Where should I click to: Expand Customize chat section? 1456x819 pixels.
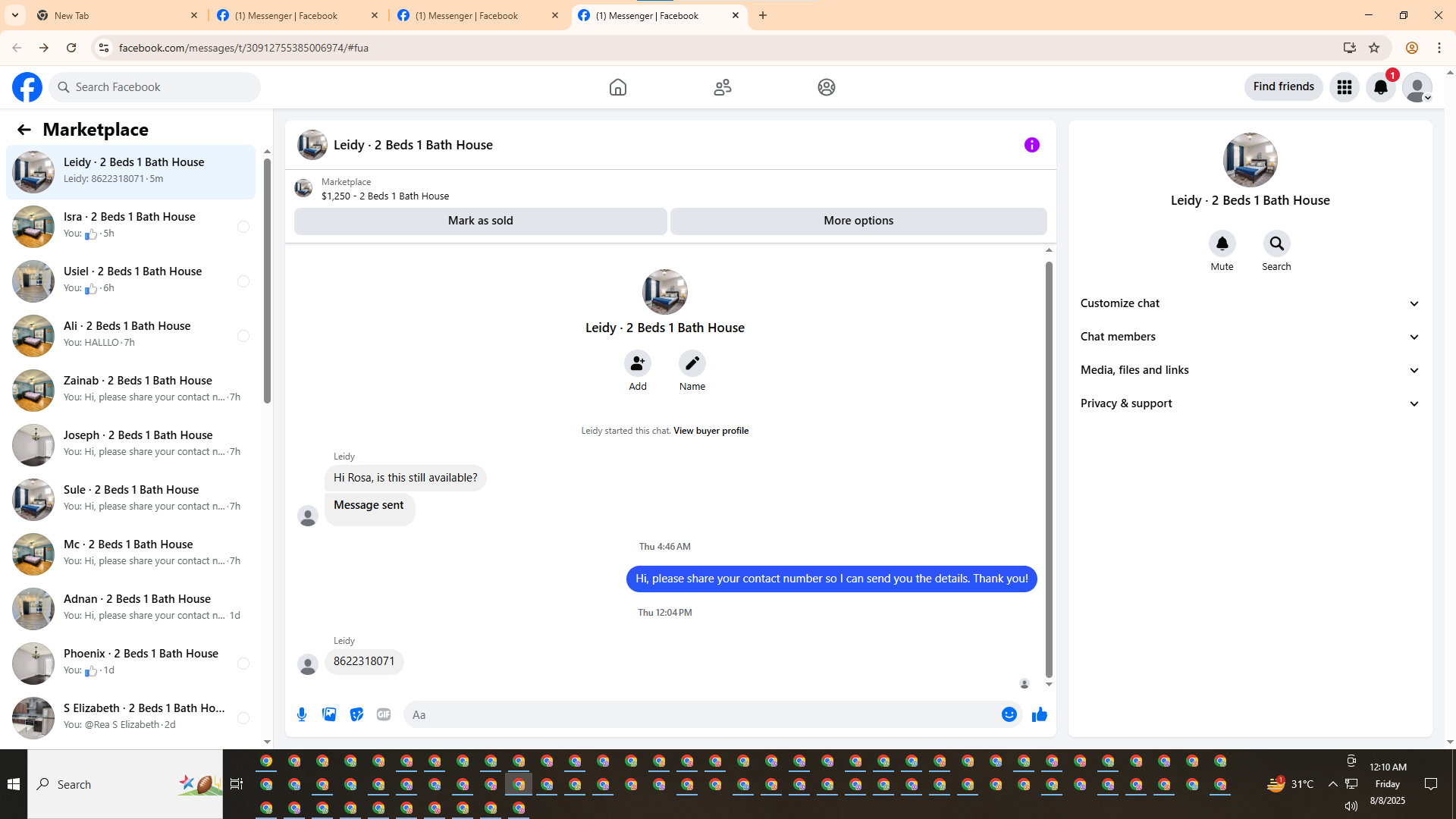1249,303
